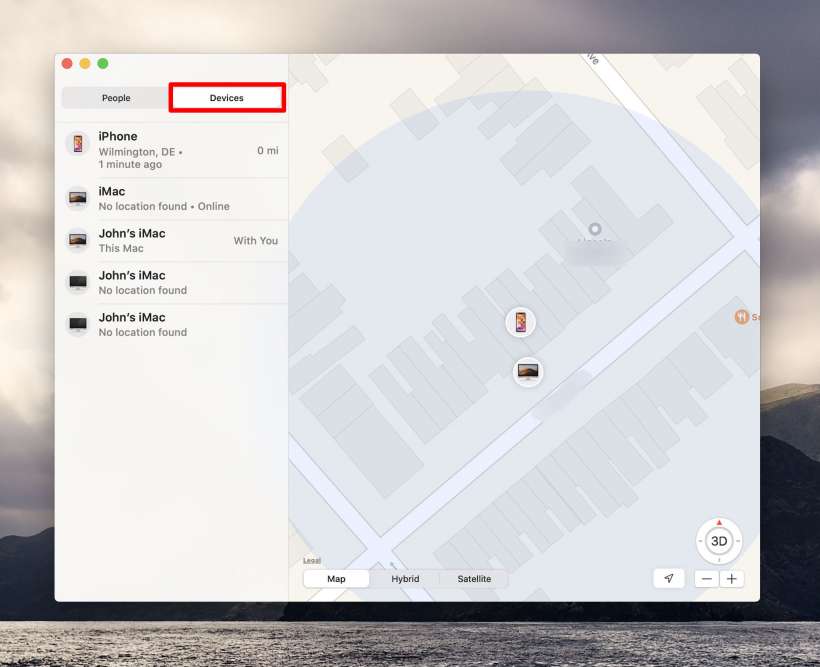Click the '0 mi' distance text

click(267, 151)
